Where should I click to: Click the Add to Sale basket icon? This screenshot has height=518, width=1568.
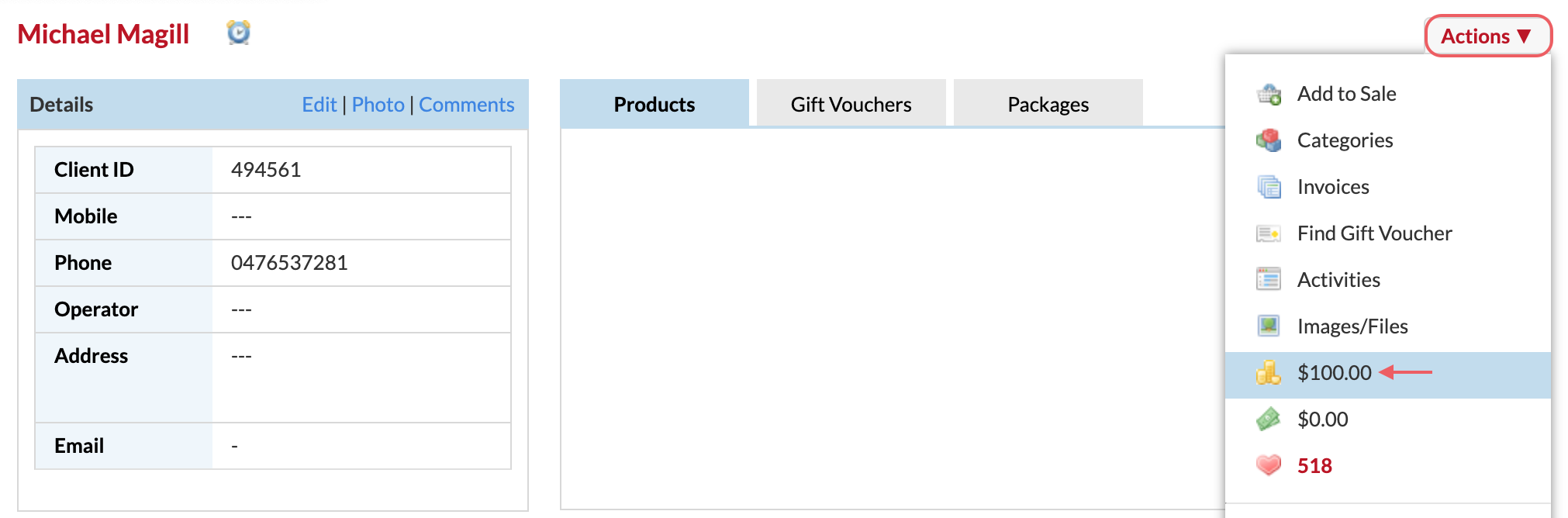click(x=1269, y=94)
